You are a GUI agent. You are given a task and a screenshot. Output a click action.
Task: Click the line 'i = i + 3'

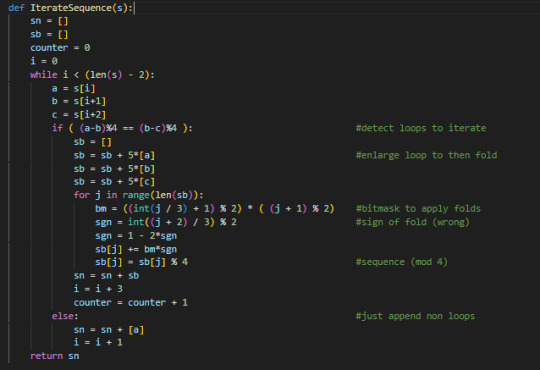pyautogui.click(x=98, y=288)
